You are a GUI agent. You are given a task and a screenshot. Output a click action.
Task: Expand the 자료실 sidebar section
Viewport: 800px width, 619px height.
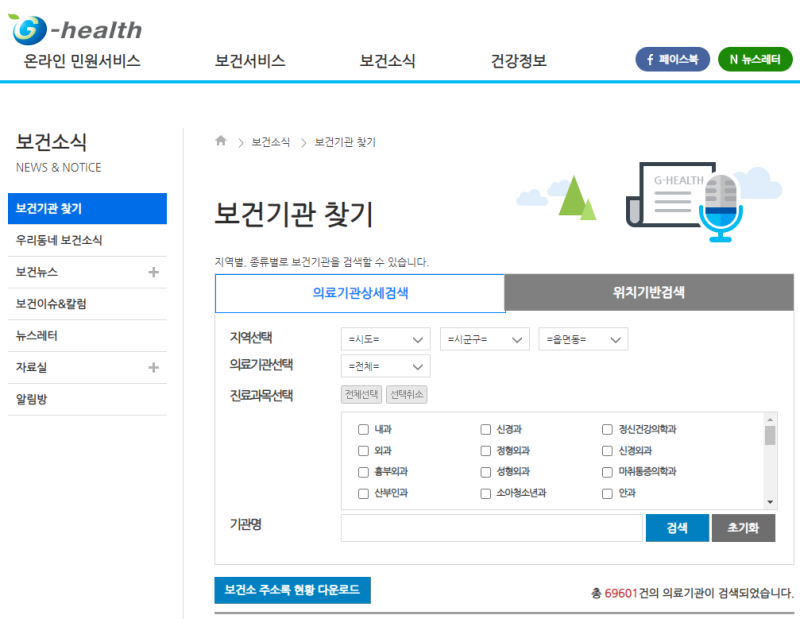pyautogui.click(x=155, y=367)
